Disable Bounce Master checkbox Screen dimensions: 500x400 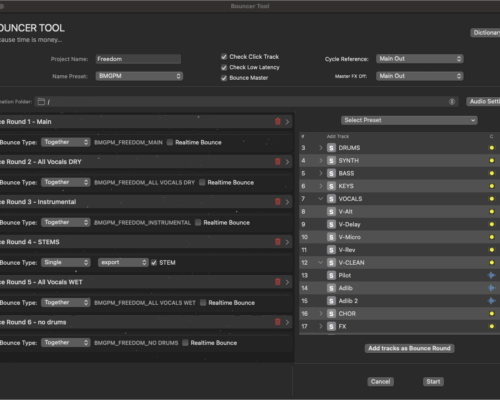click(224, 78)
